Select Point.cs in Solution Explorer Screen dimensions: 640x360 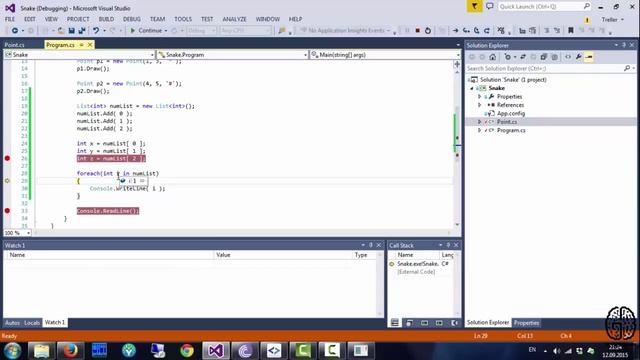pyautogui.click(x=507, y=122)
